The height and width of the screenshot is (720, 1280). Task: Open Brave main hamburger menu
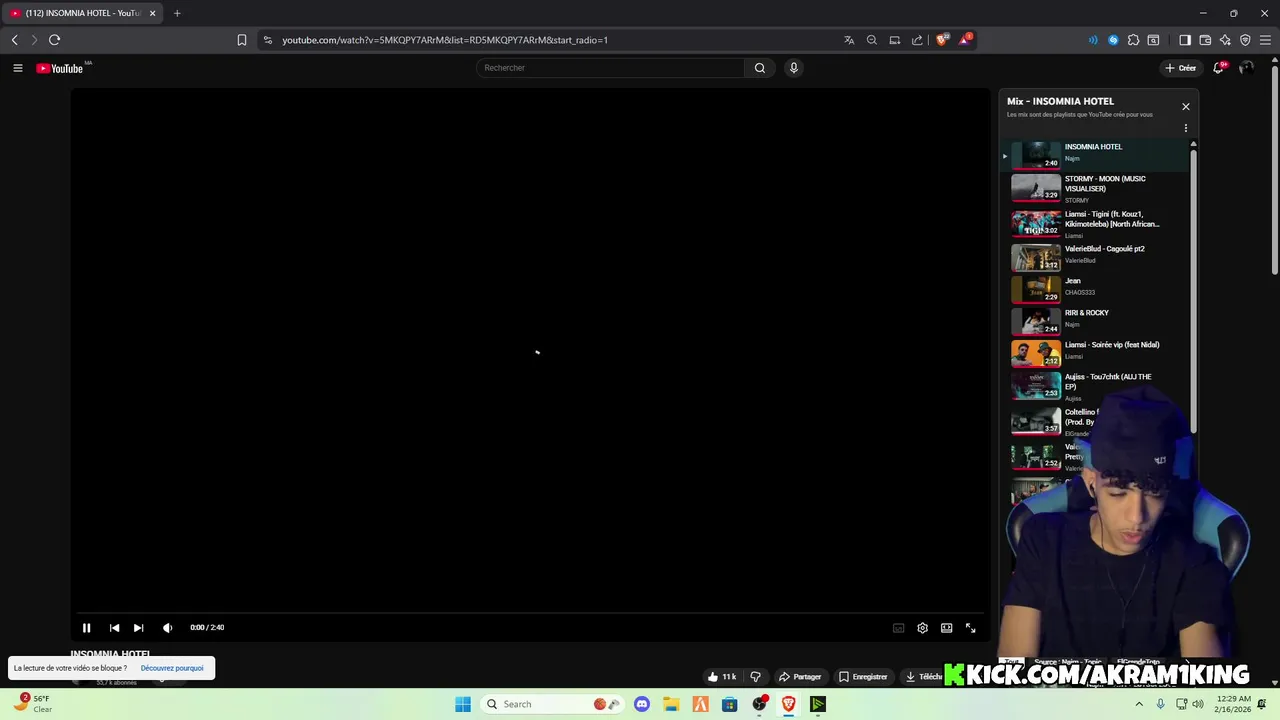pyautogui.click(x=1265, y=40)
